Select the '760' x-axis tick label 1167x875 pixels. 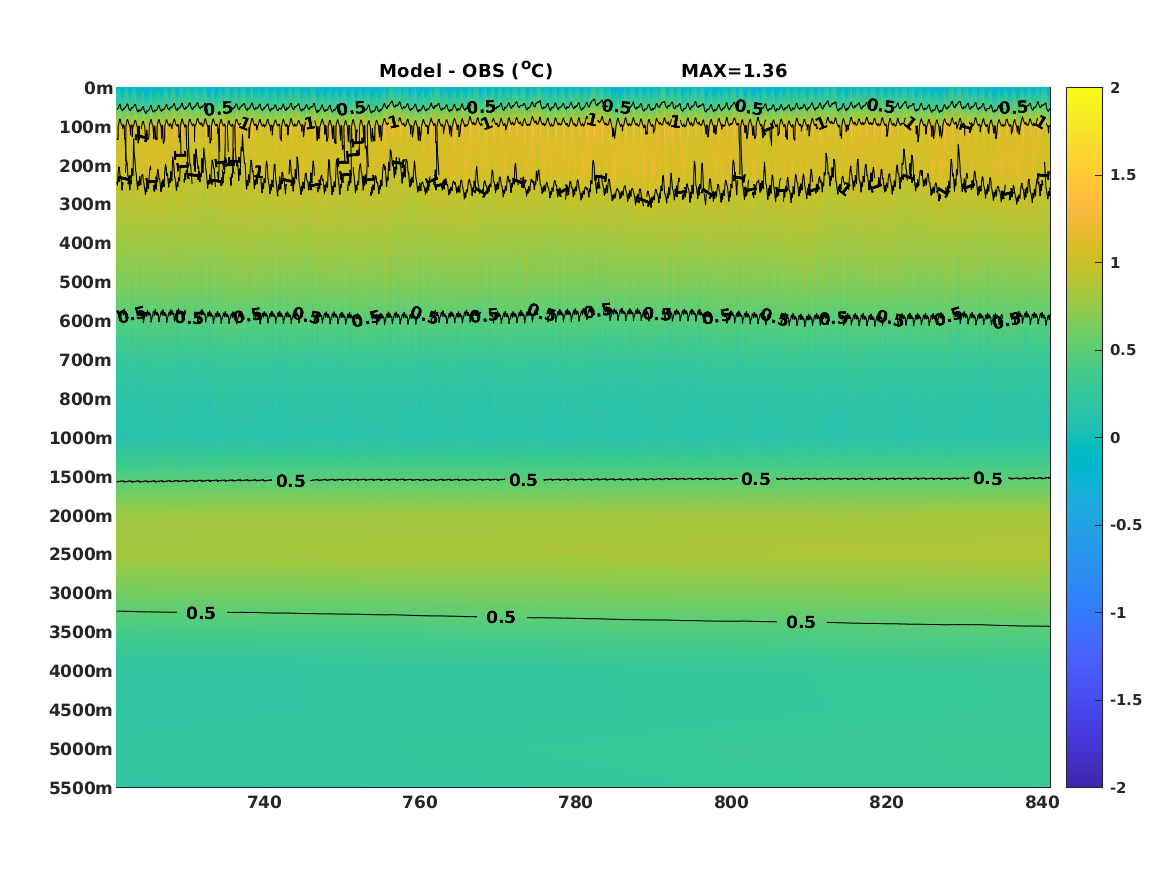point(420,802)
